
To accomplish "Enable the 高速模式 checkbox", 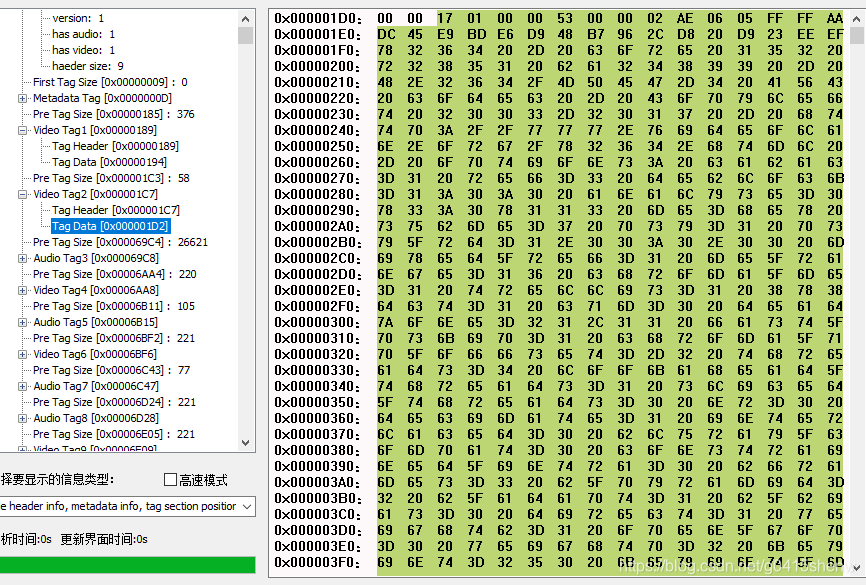I will 170,480.
